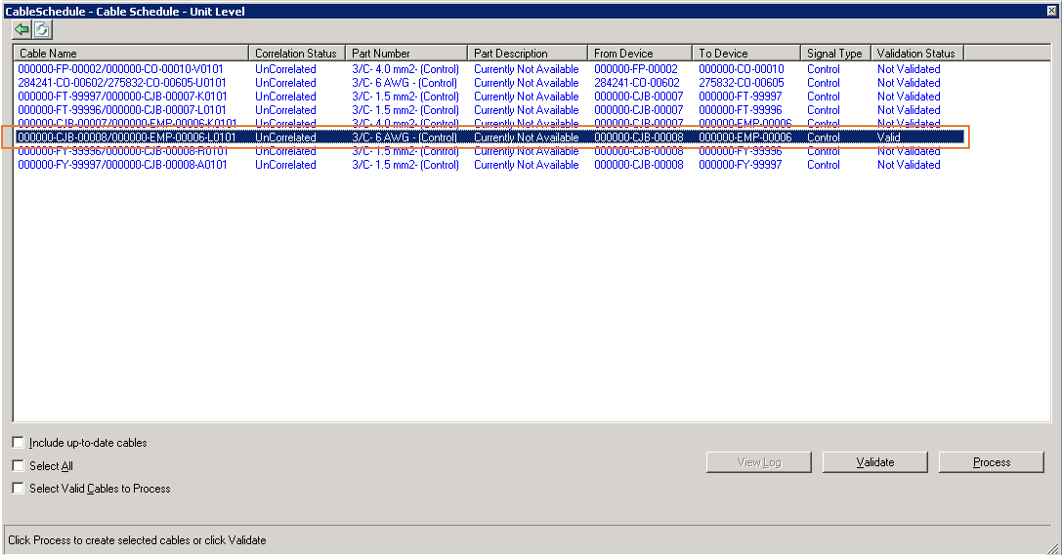Click the Part Number column header

click(x=406, y=53)
